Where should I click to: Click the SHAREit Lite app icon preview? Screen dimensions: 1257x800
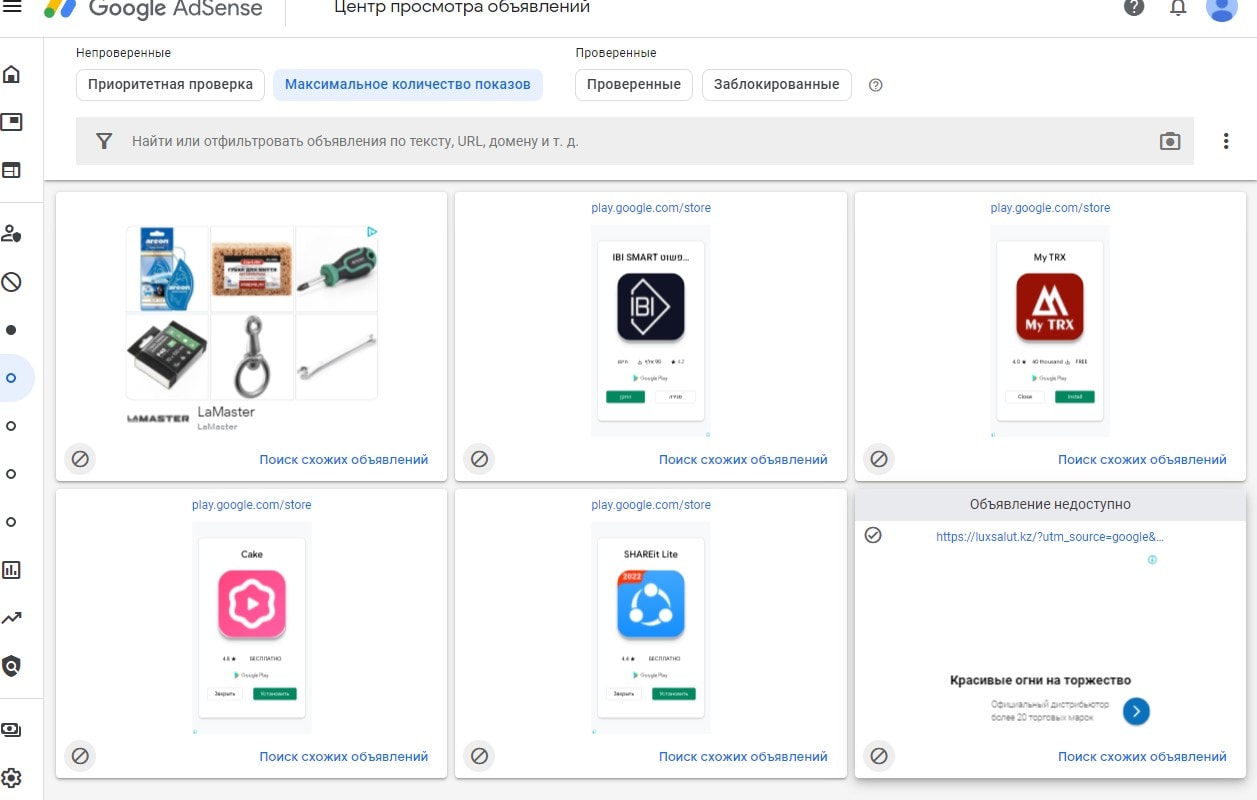651,604
